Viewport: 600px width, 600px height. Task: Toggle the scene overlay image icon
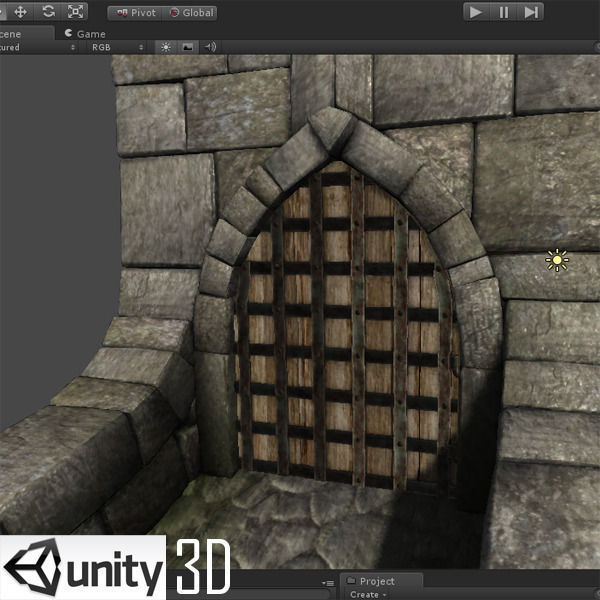188,47
